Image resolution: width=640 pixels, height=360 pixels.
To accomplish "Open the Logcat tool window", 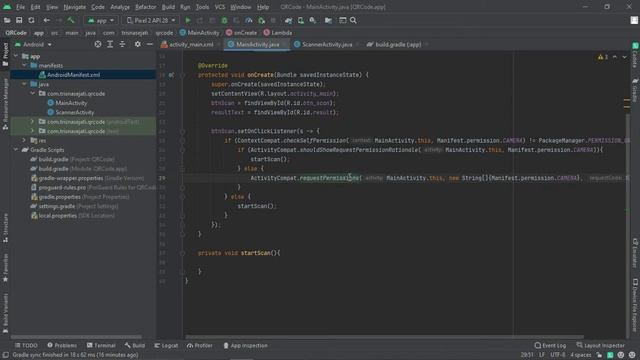I will (x=166, y=345).
